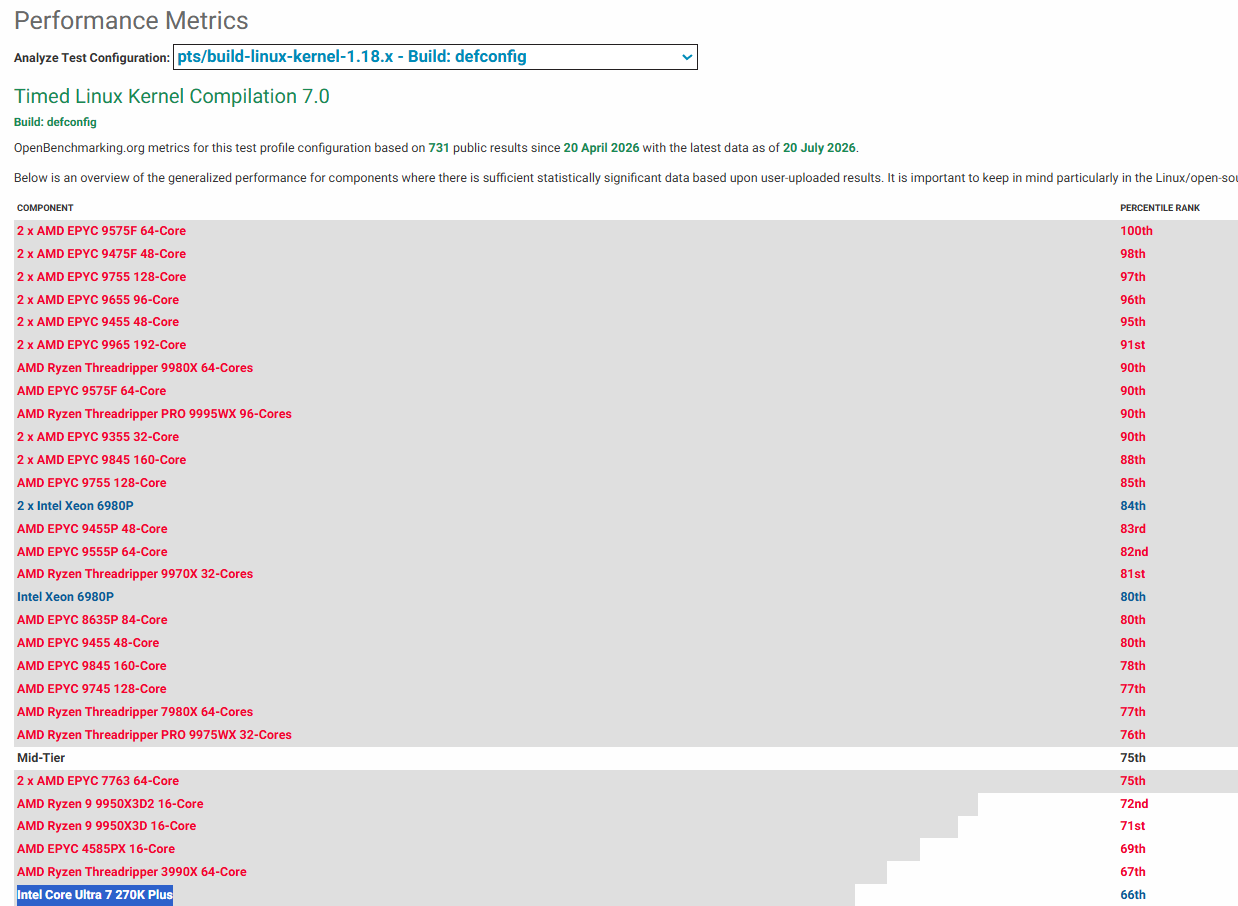Click the 72nd percentile rank value
Screen dimensions: 1238x906
(1134, 804)
